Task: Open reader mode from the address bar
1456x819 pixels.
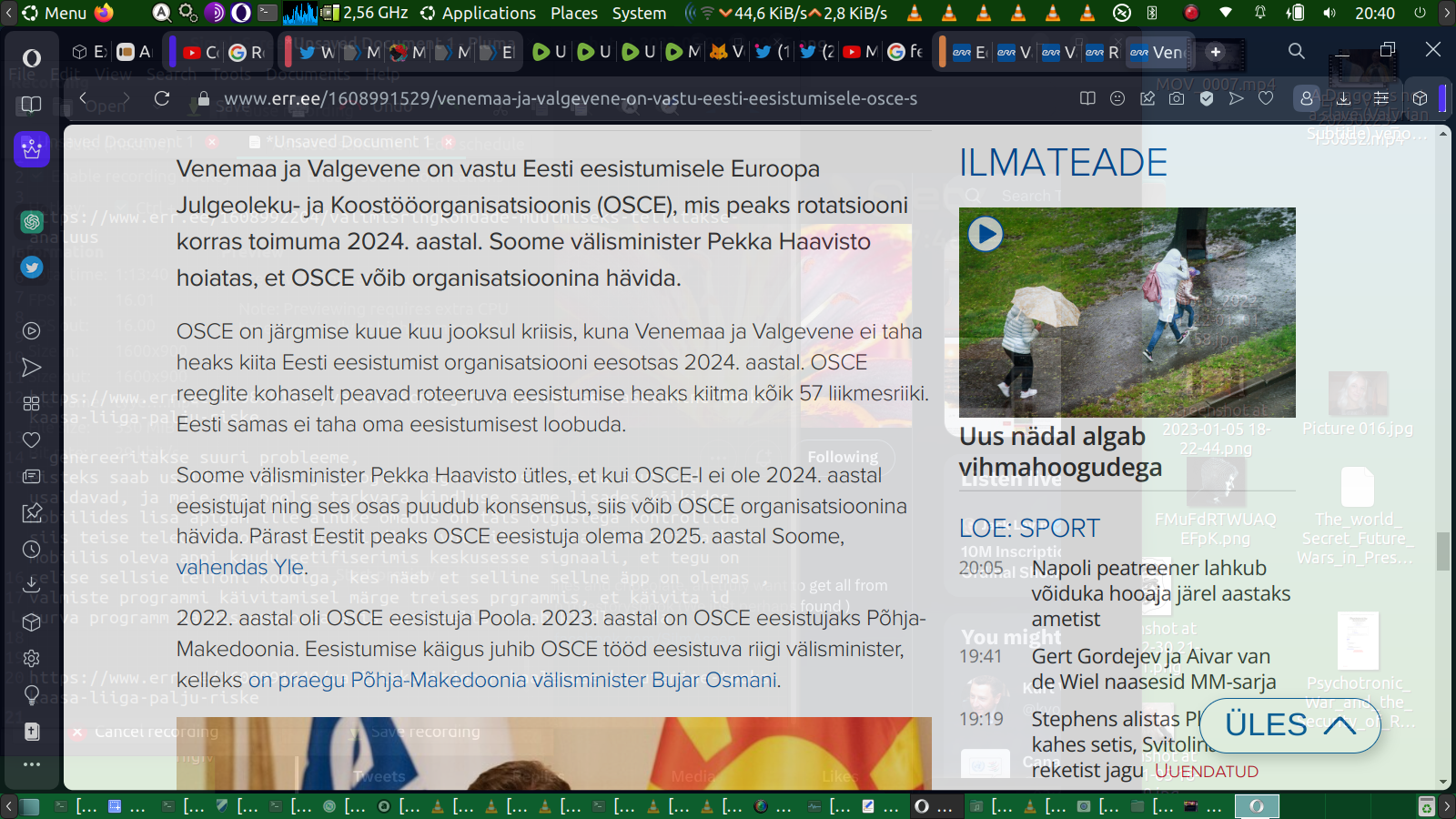Action: [x=1087, y=98]
